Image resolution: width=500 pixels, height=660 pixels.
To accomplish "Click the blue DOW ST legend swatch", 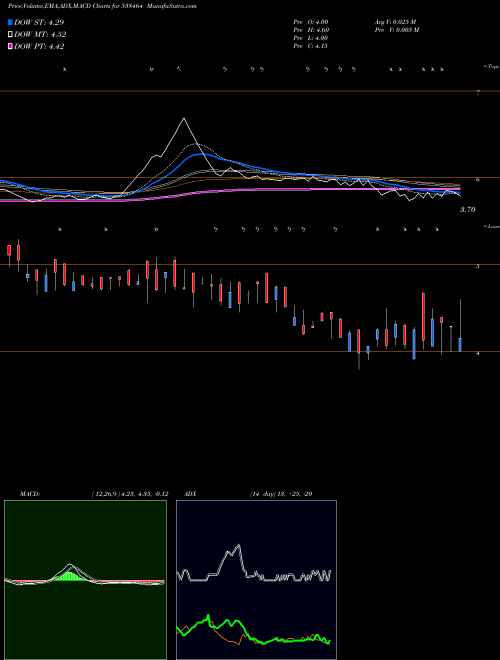I will [x=10, y=22].
